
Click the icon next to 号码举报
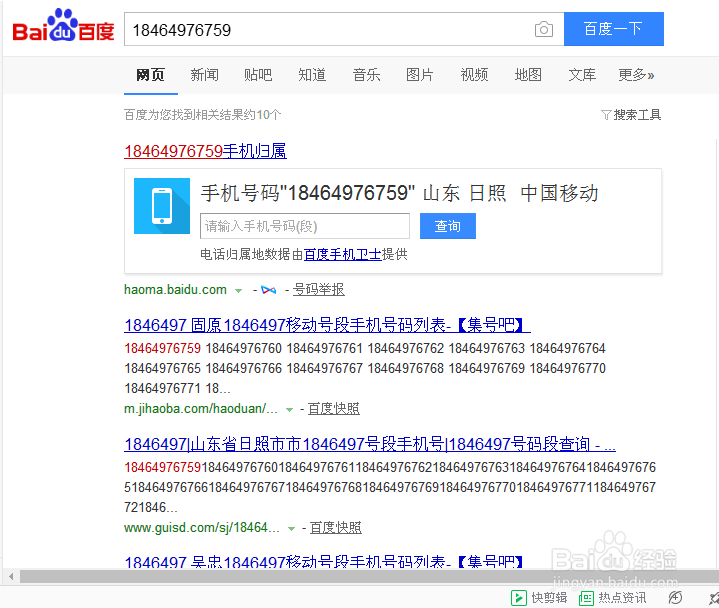pos(269,290)
